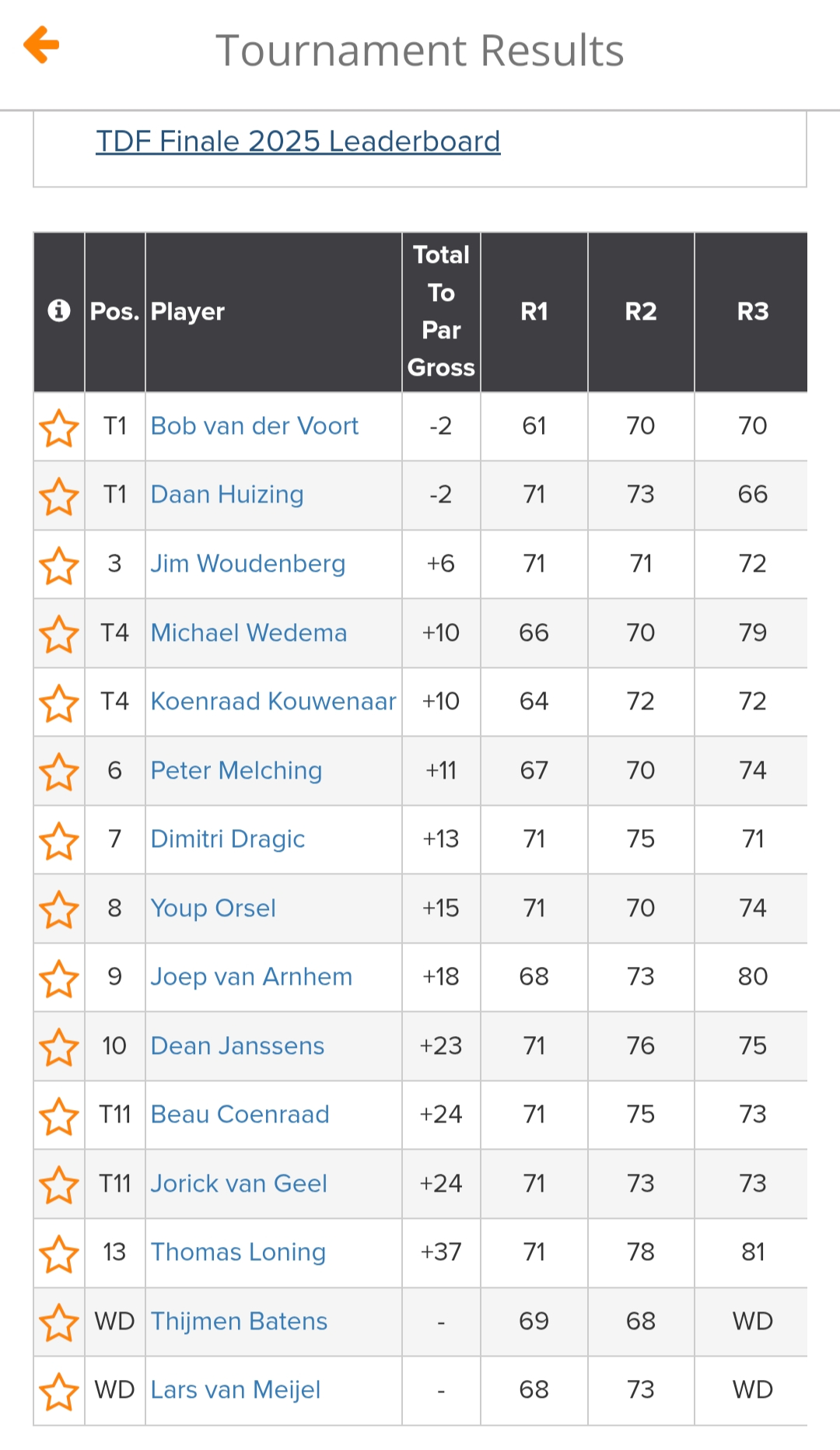This screenshot has height=1450, width=840.
Task: Star Koenraad Kouwenaar as favorite
Action: pyautogui.click(x=59, y=702)
